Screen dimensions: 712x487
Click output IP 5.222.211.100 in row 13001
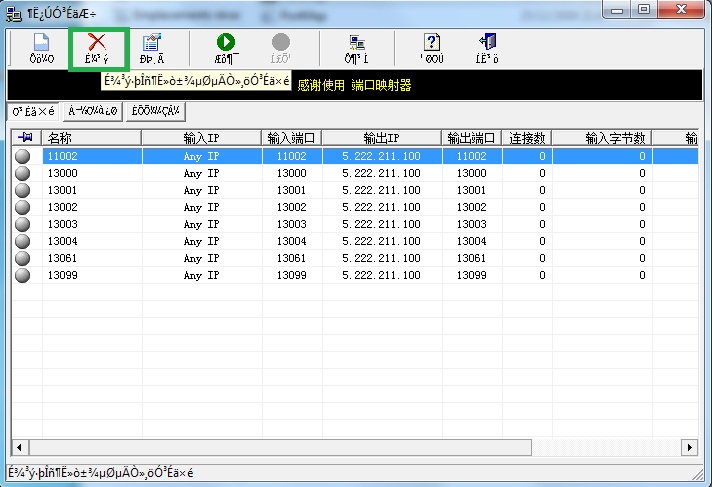(x=381, y=190)
